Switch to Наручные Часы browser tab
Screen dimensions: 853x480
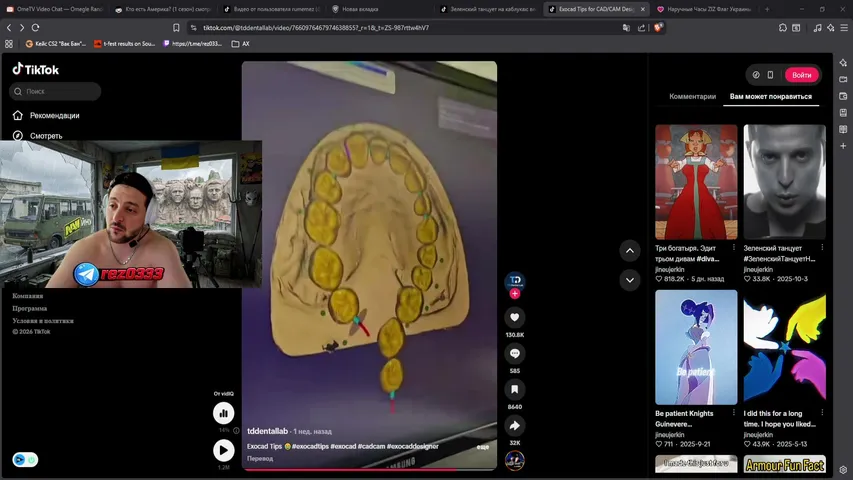click(704, 9)
